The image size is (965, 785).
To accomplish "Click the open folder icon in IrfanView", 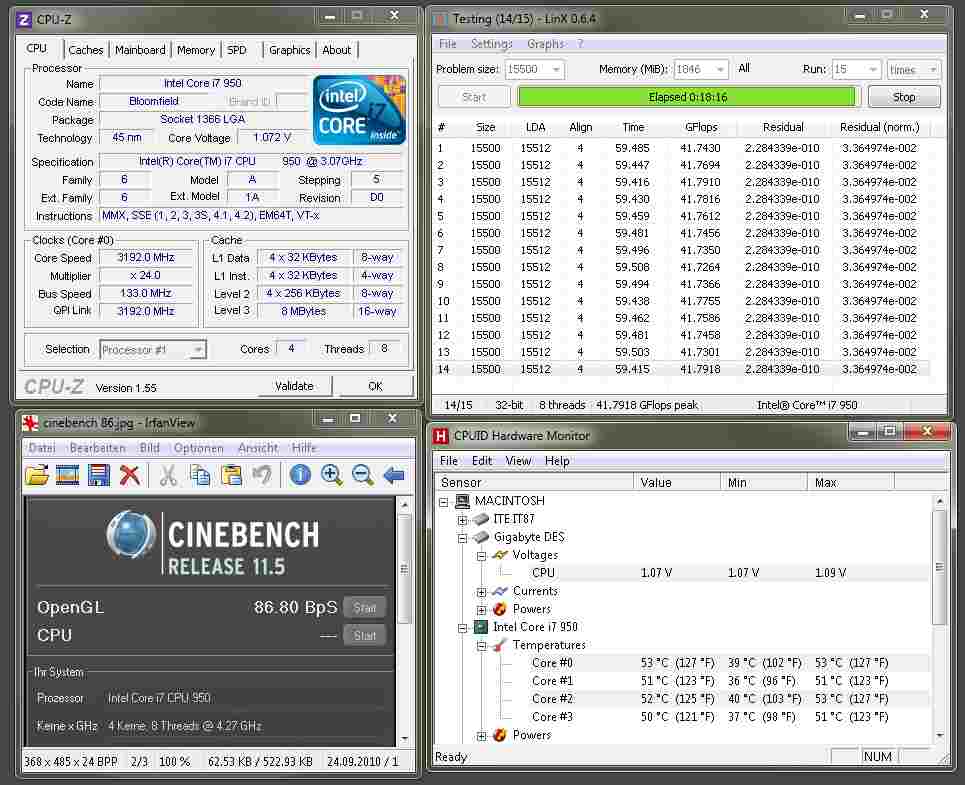I will click(x=37, y=475).
